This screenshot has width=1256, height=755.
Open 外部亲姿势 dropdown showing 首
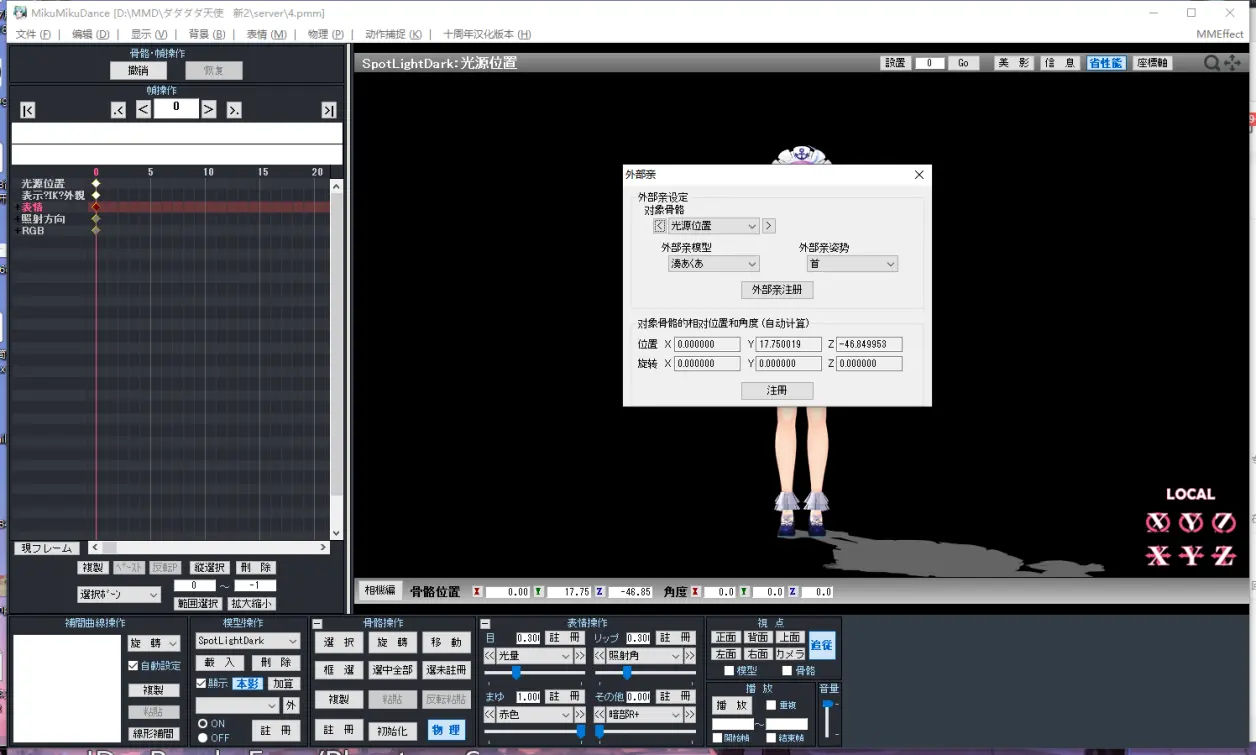click(852, 264)
